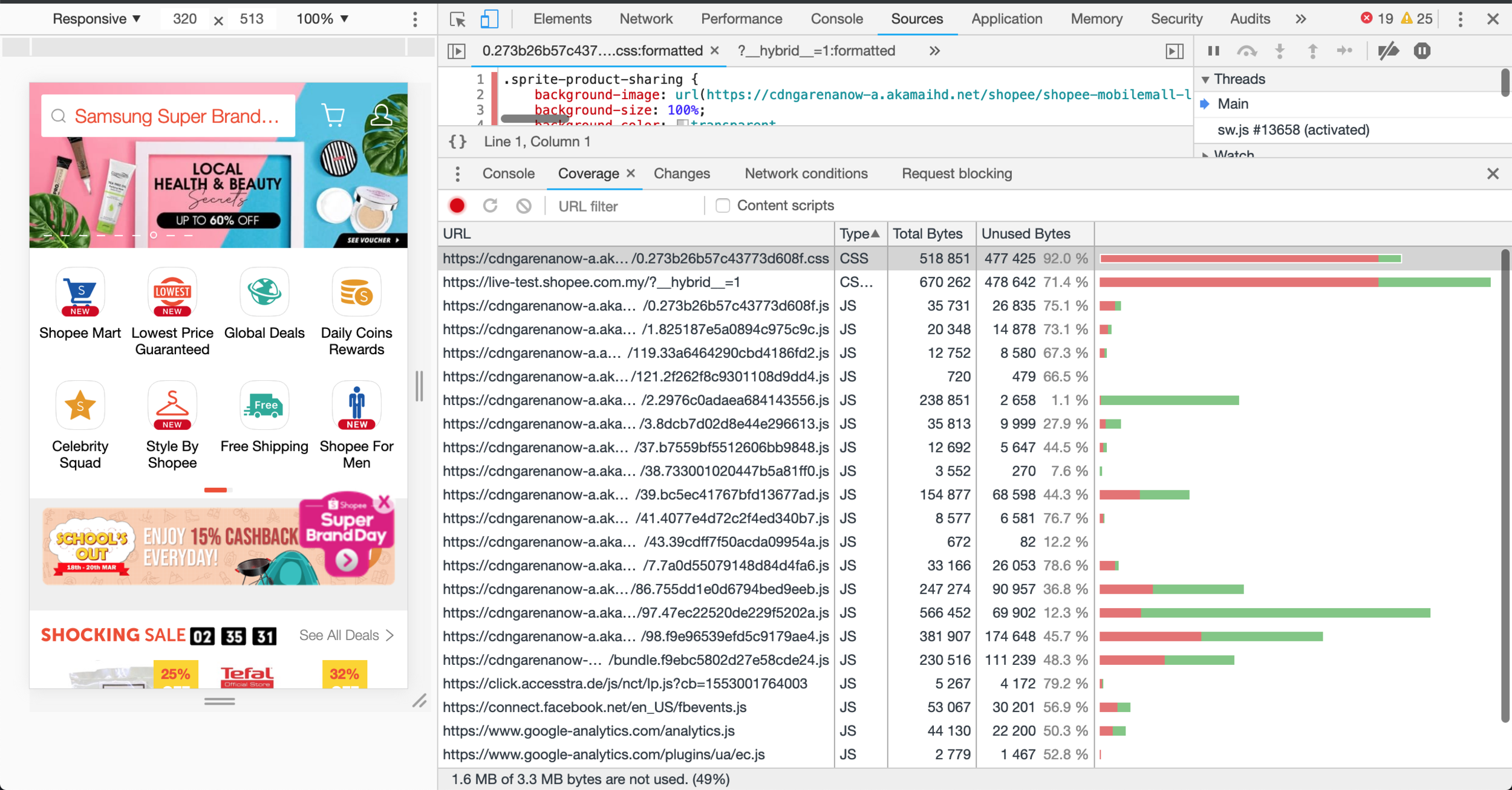
Task: Click the pause script execution button
Action: click(x=1213, y=51)
